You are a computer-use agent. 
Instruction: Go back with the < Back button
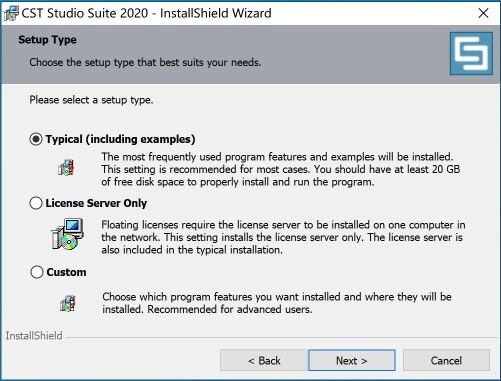pos(264,360)
